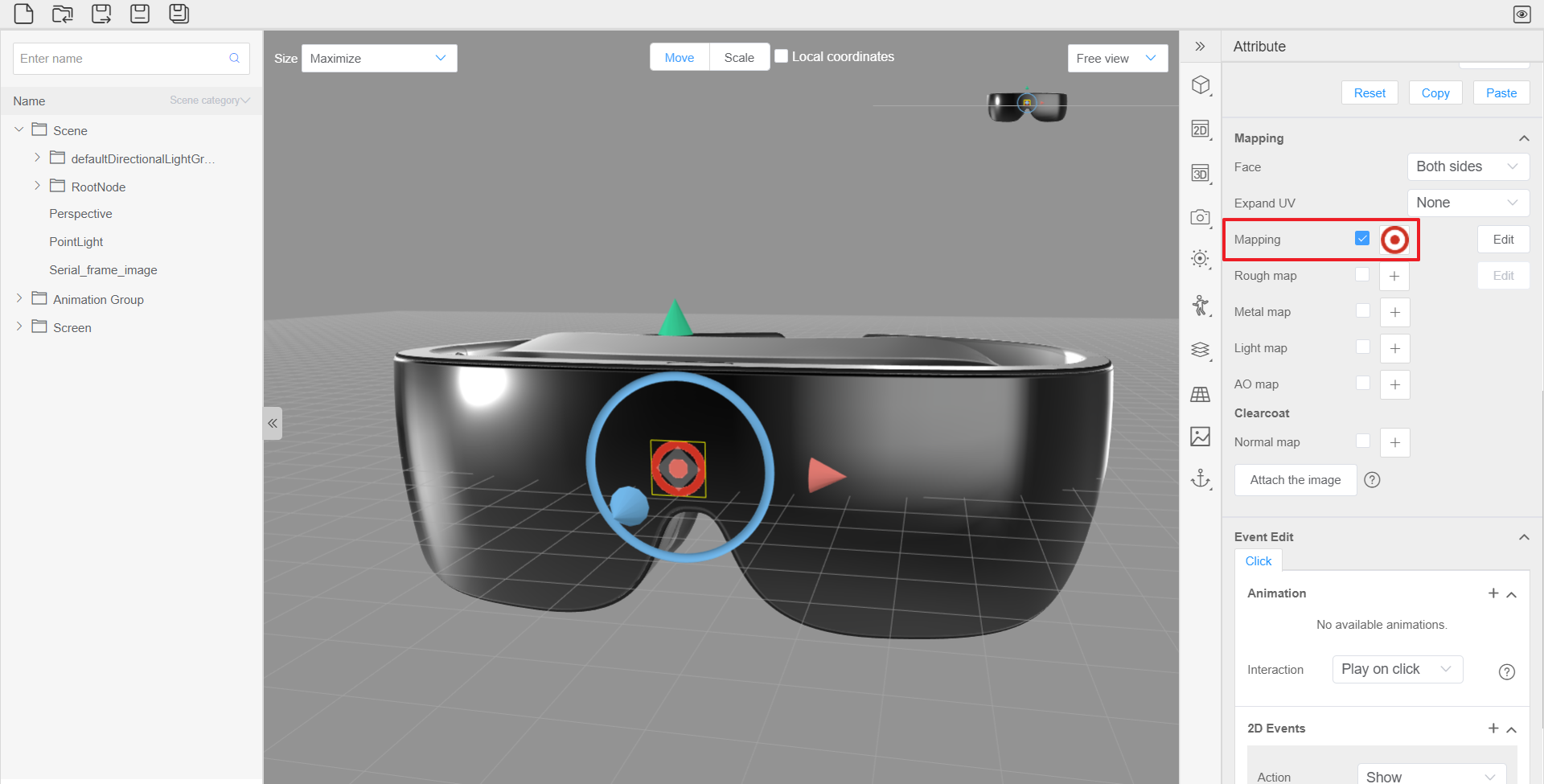Expand the Animation Group folder

19,298
